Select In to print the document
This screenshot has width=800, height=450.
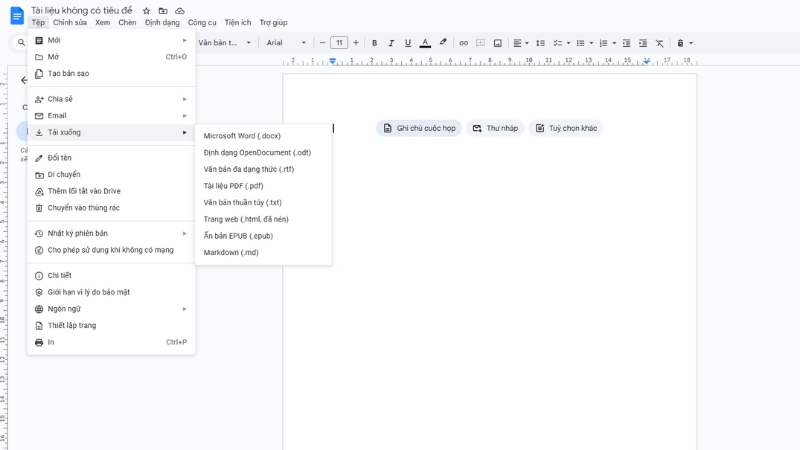pos(111,342)
